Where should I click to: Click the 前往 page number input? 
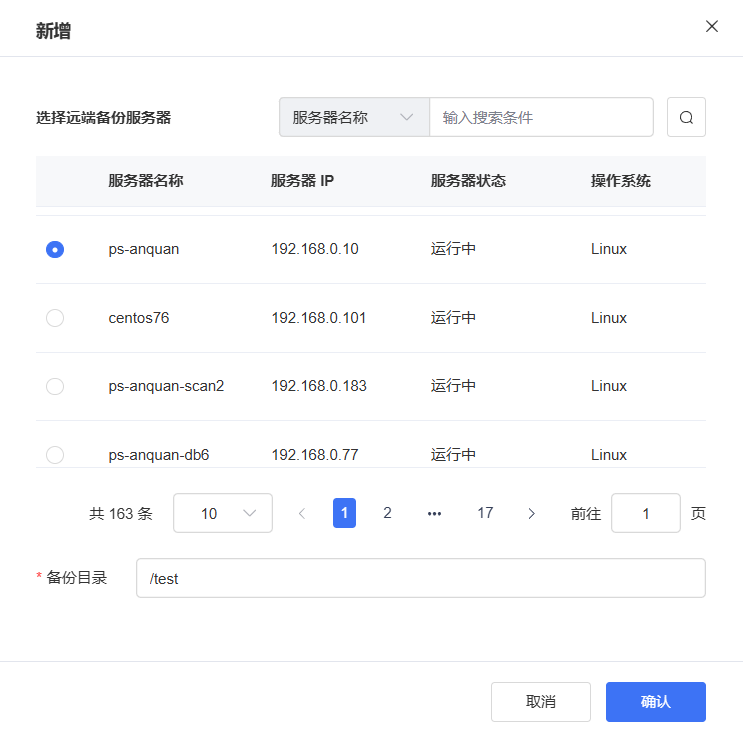coord(645,513)
